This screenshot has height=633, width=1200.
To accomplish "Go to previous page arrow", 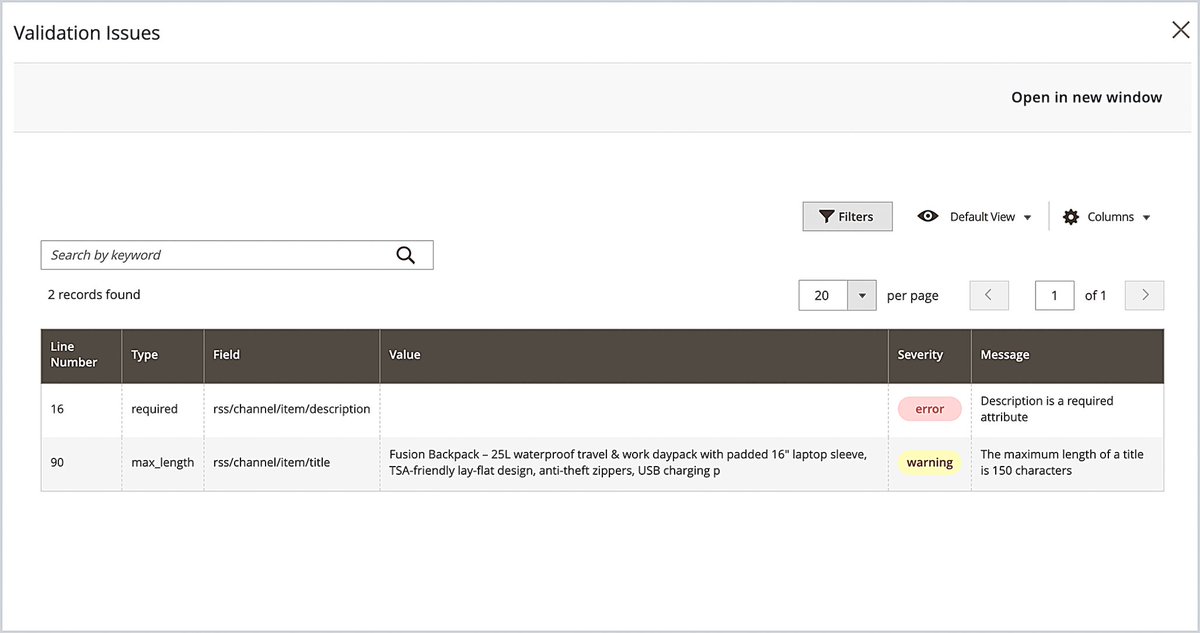I will 989,295.
